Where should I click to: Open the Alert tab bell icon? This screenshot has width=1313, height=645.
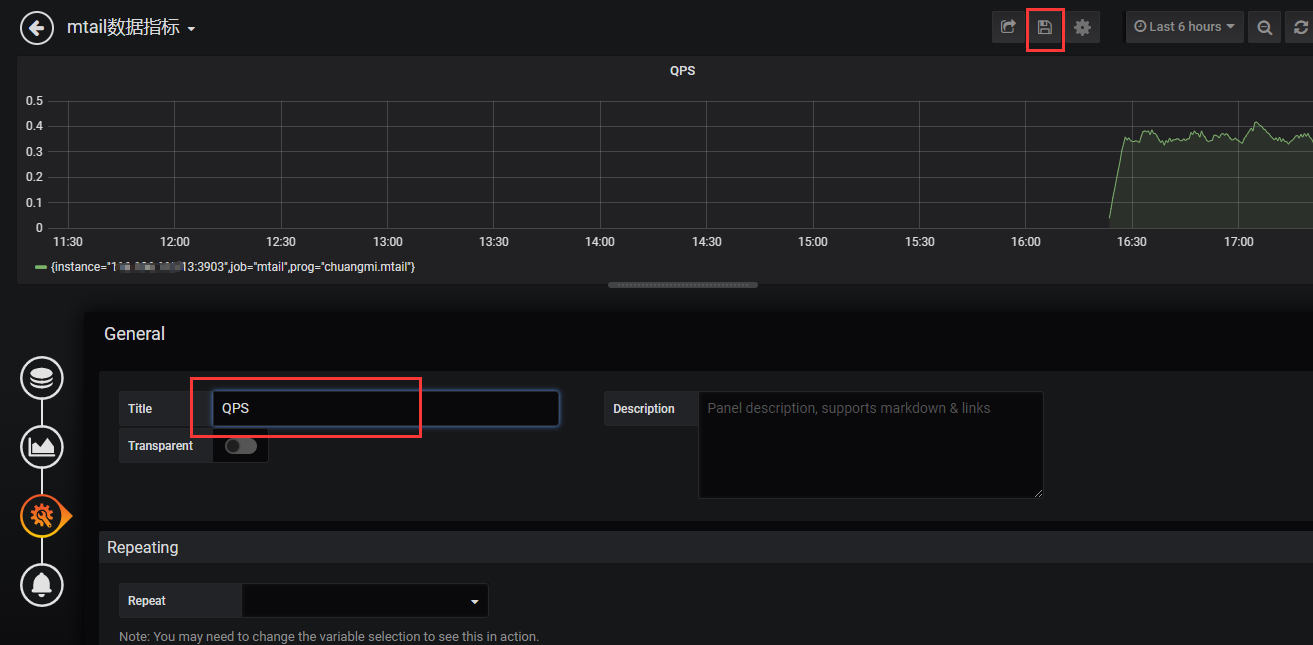[42, 584]
